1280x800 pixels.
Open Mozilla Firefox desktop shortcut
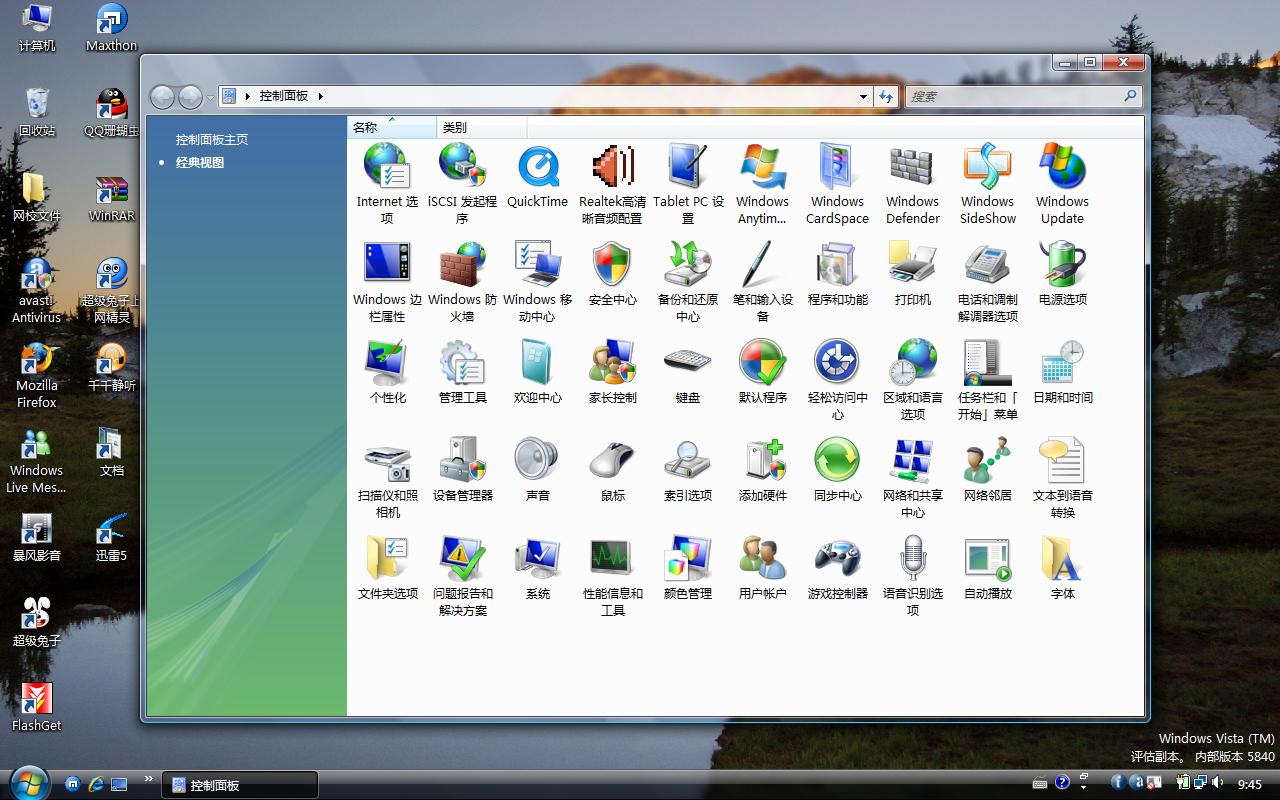tap(37, 376)
